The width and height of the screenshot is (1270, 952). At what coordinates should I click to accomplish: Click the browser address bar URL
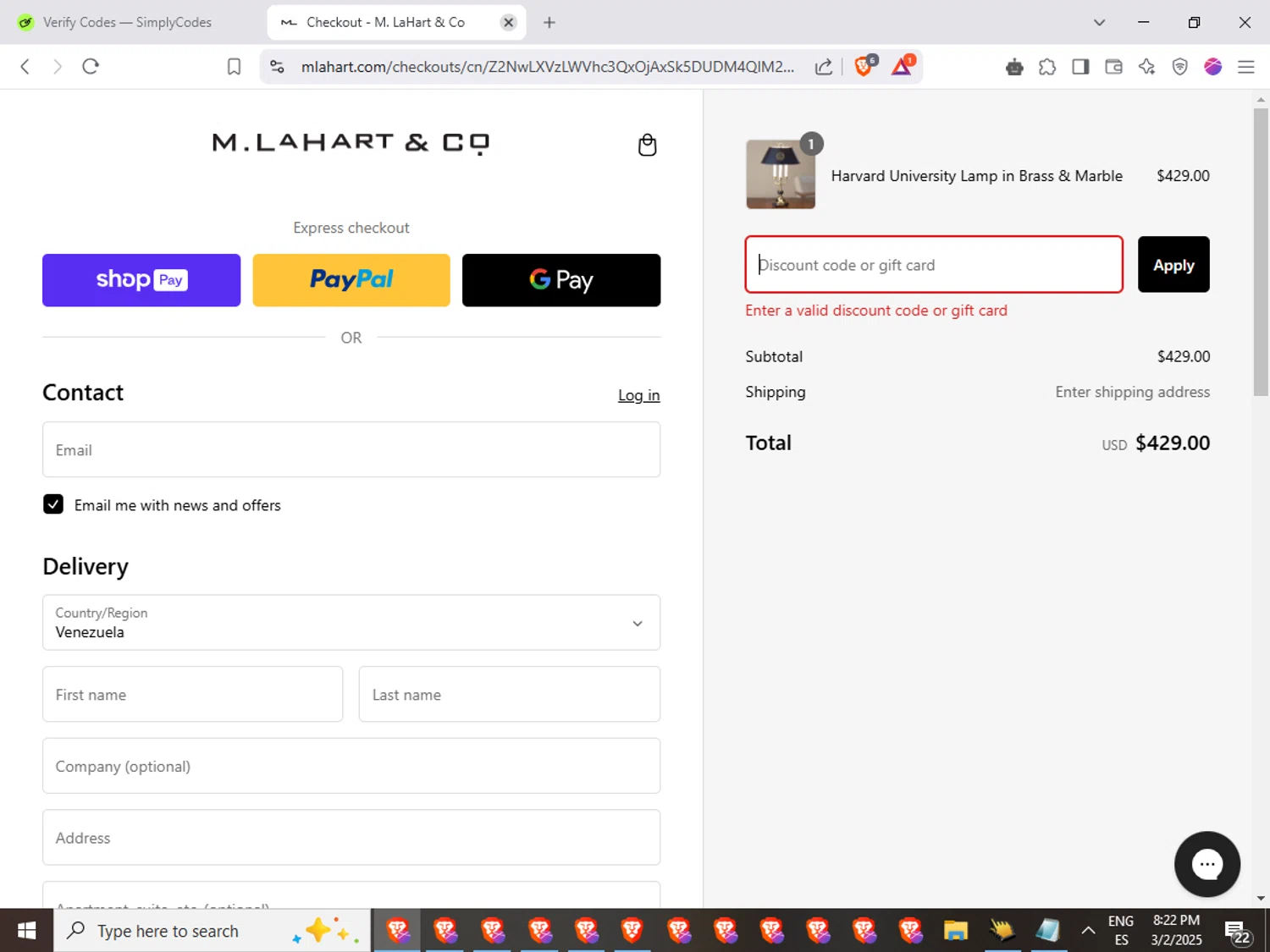[547, 67]
